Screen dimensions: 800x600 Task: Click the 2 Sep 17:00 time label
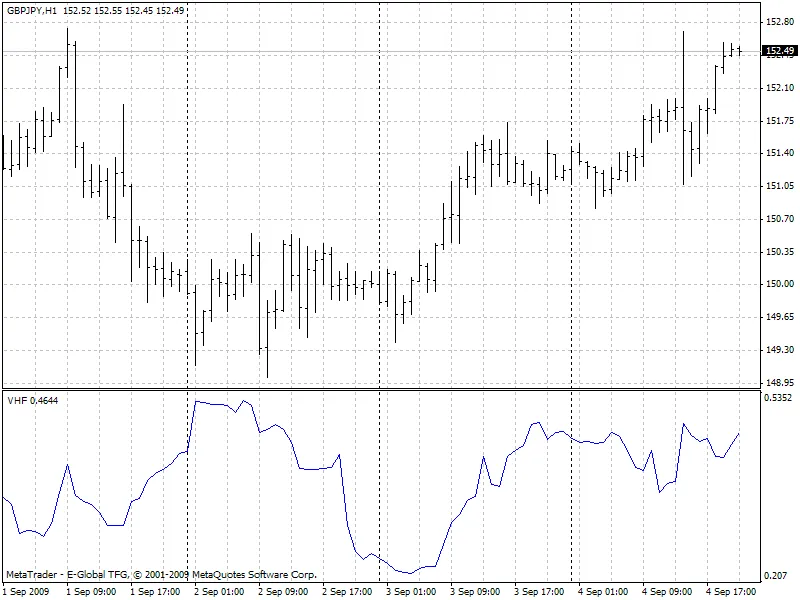click(346, 591)
